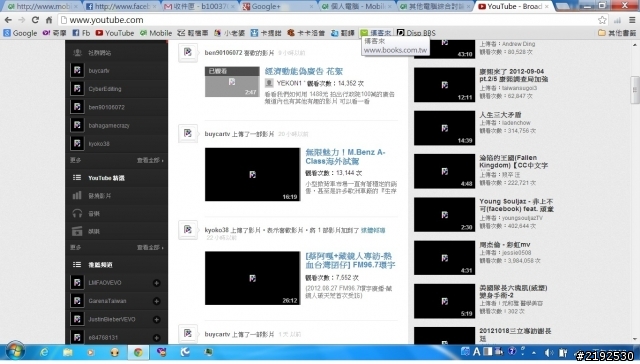Expand all subscriptions below kyoko38

150,160
